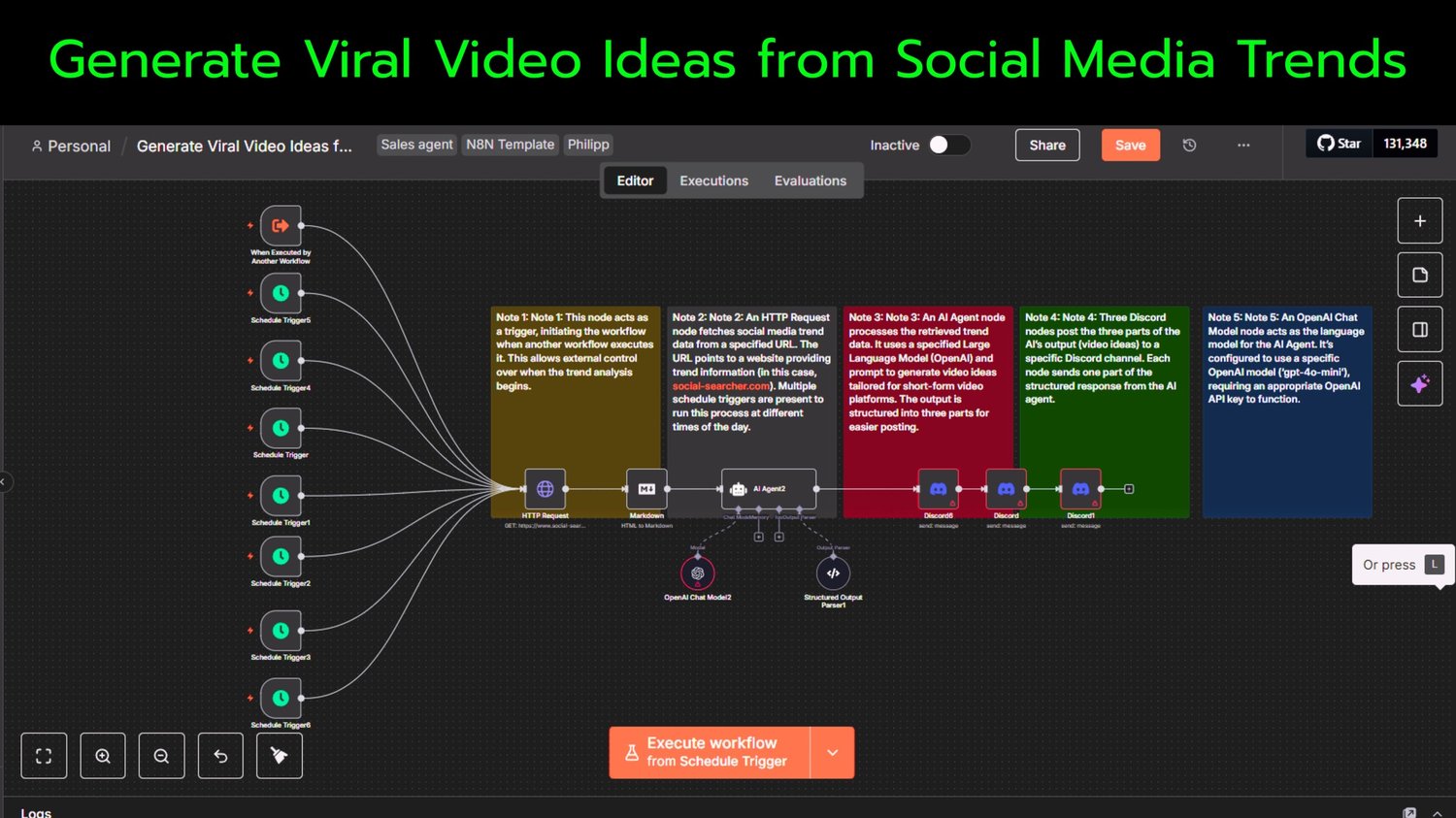Click the Philipp tag
This screenshot has height=818, width=1456.
click(588, 145)
